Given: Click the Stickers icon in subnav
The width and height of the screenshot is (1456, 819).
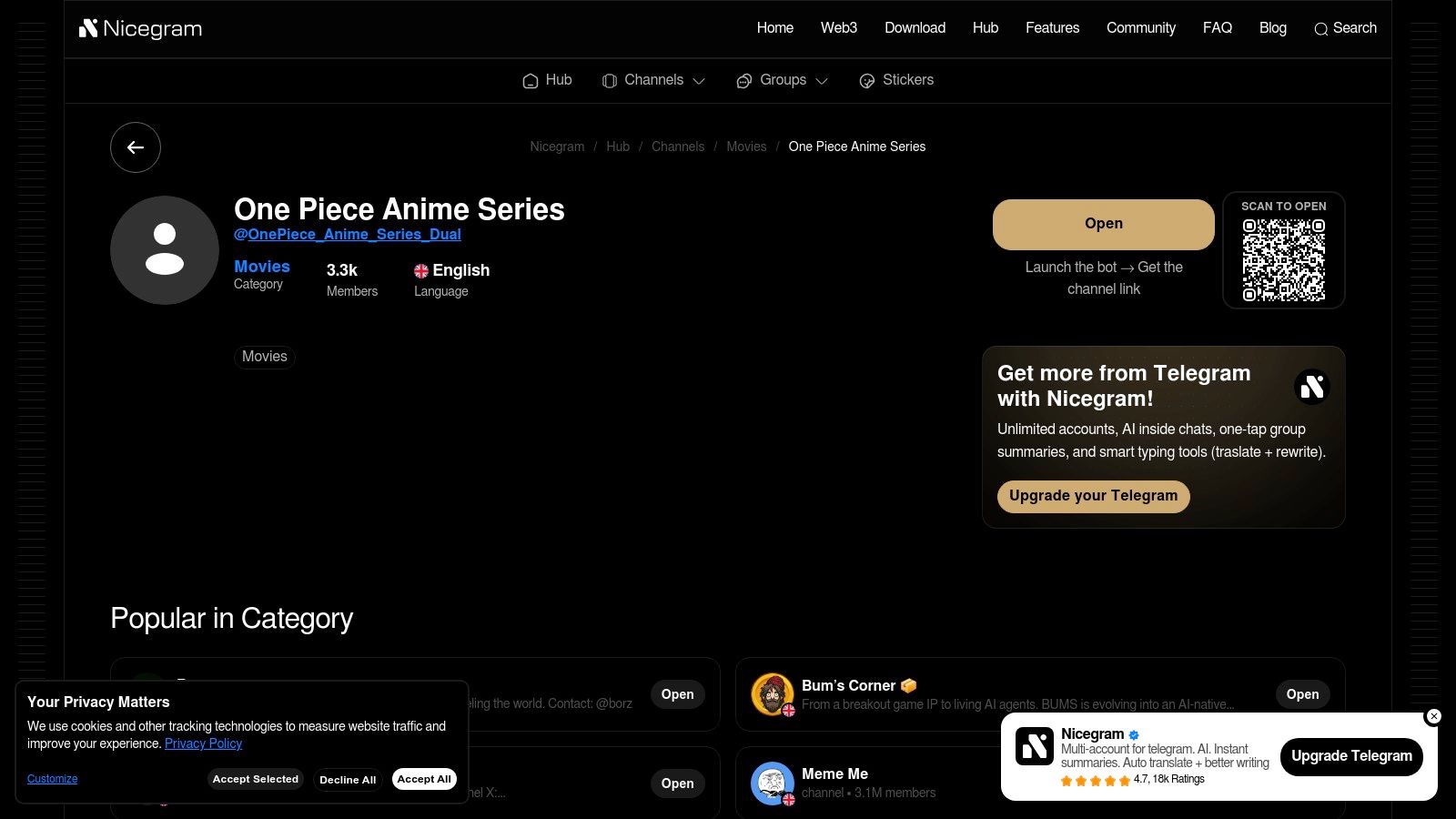Looking at the screenshot, I should [x=867, y=81].
